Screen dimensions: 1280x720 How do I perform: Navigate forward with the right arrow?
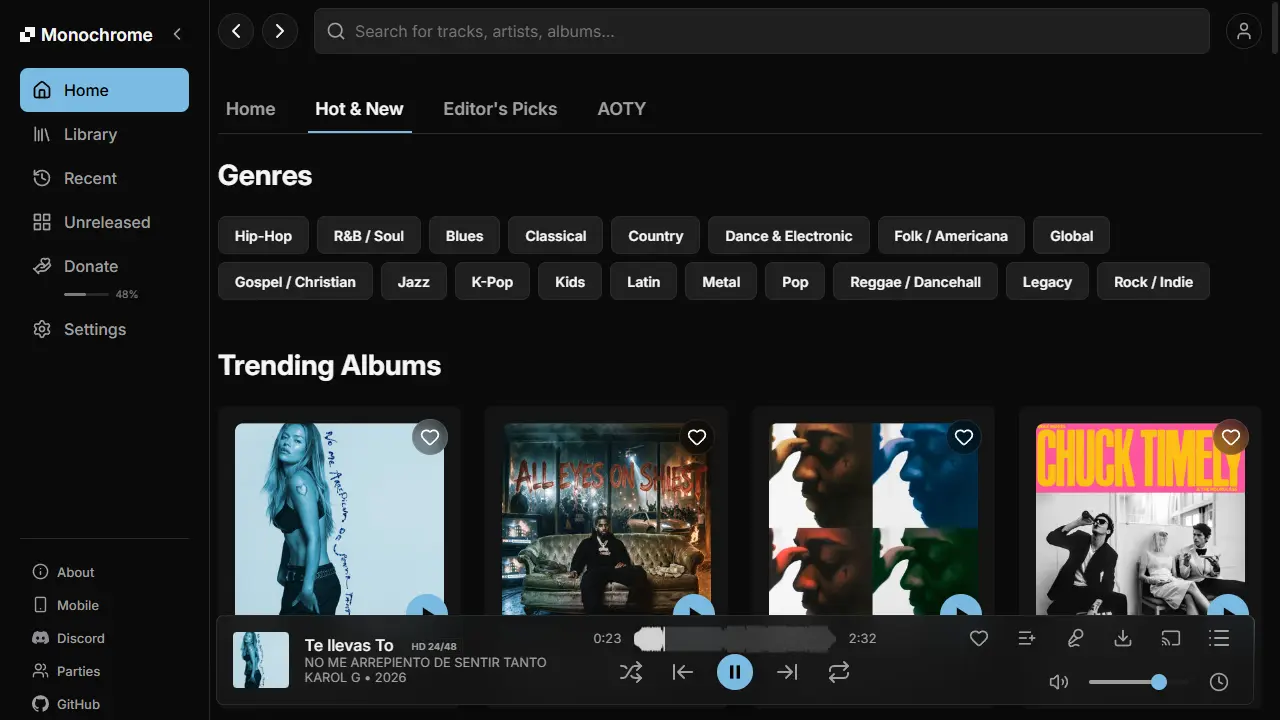tap(280, 31)
